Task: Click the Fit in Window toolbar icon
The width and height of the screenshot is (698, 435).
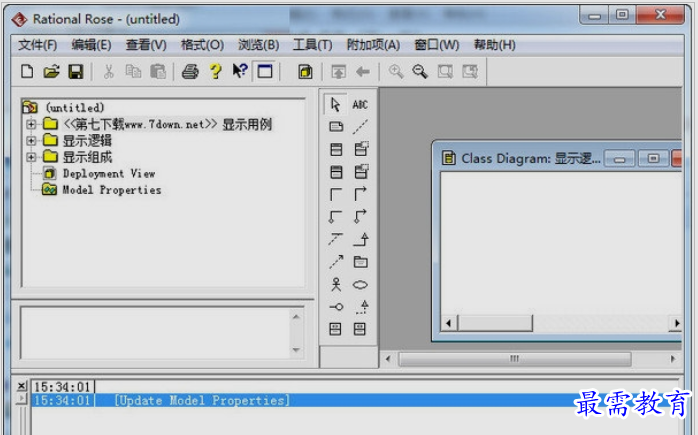Action: pyautogui.click(x=445, y=71)
